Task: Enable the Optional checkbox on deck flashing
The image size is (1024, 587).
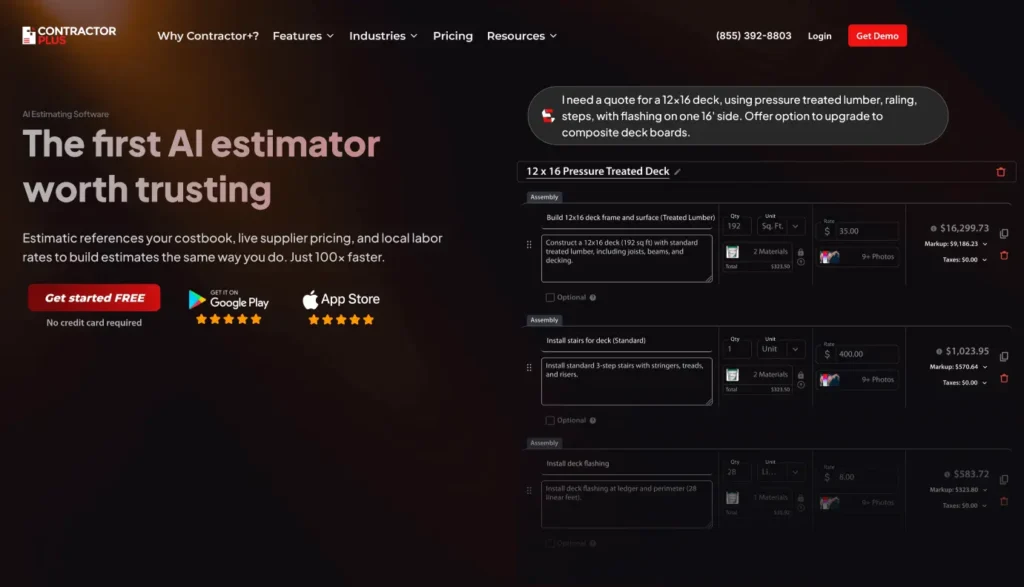Action: pyautogui.click(x=550, y=543)
